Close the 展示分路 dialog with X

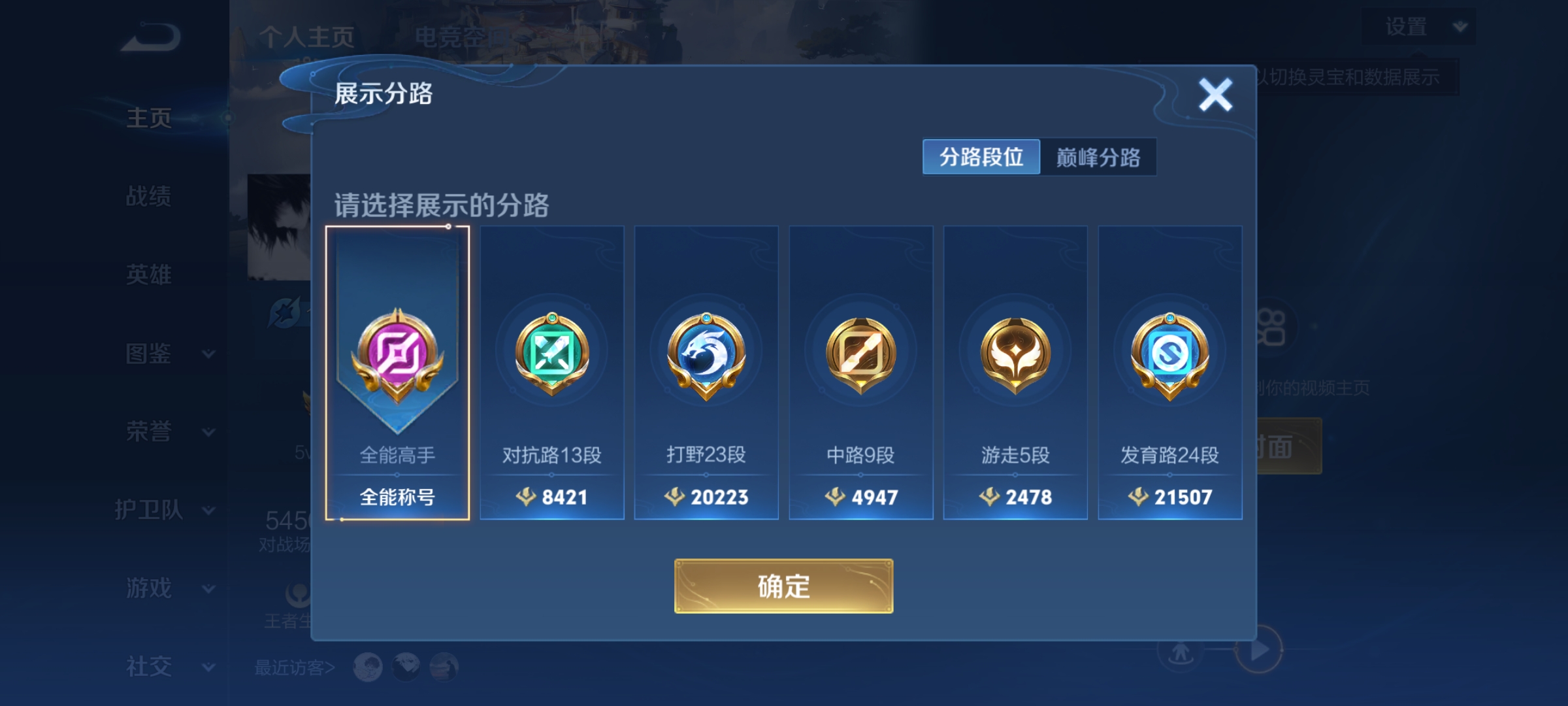click(x=1215, y=95)
